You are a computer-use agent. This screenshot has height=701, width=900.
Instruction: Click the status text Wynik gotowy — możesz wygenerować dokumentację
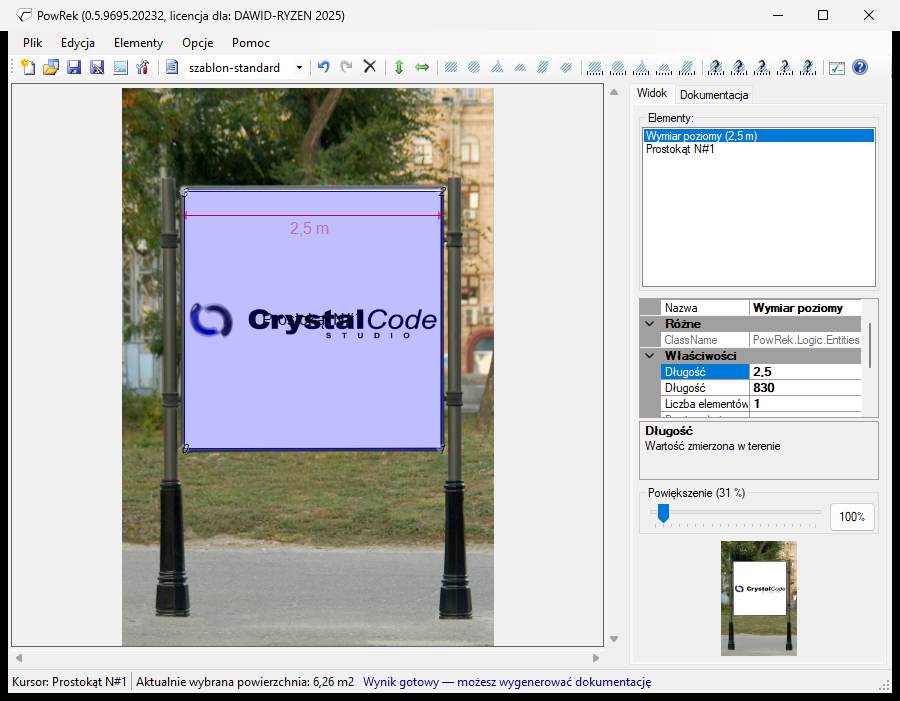507,682
